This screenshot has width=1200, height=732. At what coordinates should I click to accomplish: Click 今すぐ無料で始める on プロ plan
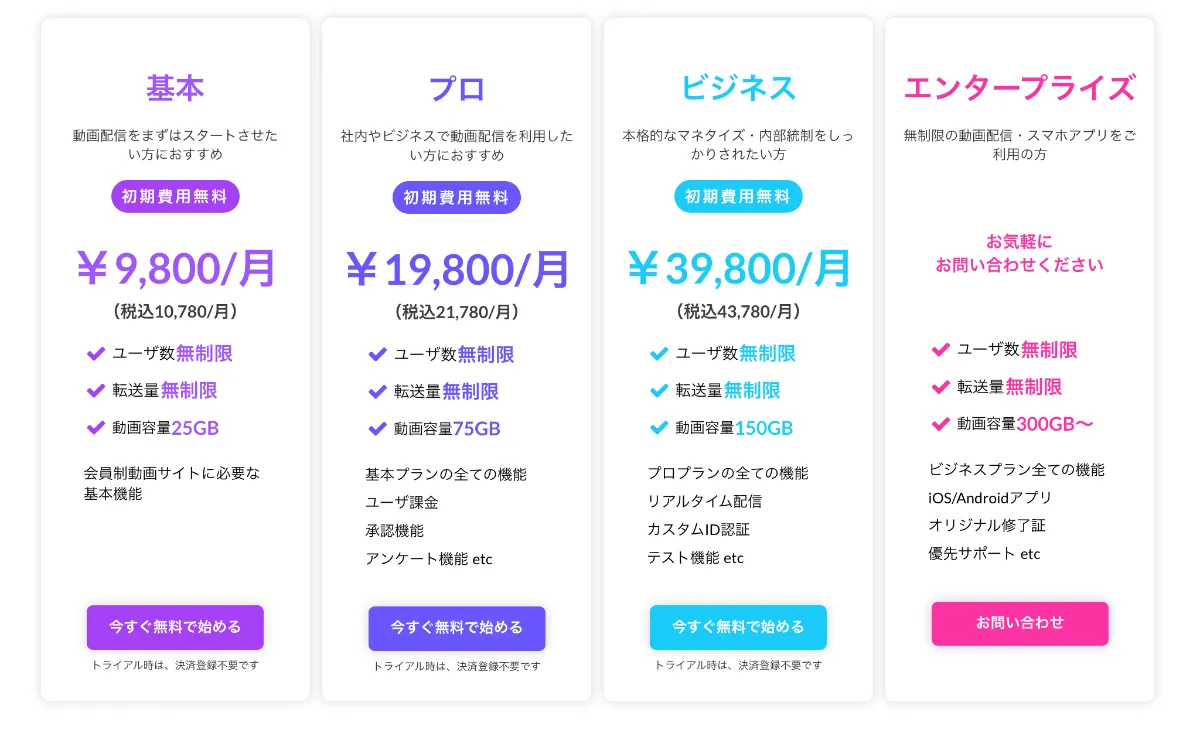coord(456,628)
